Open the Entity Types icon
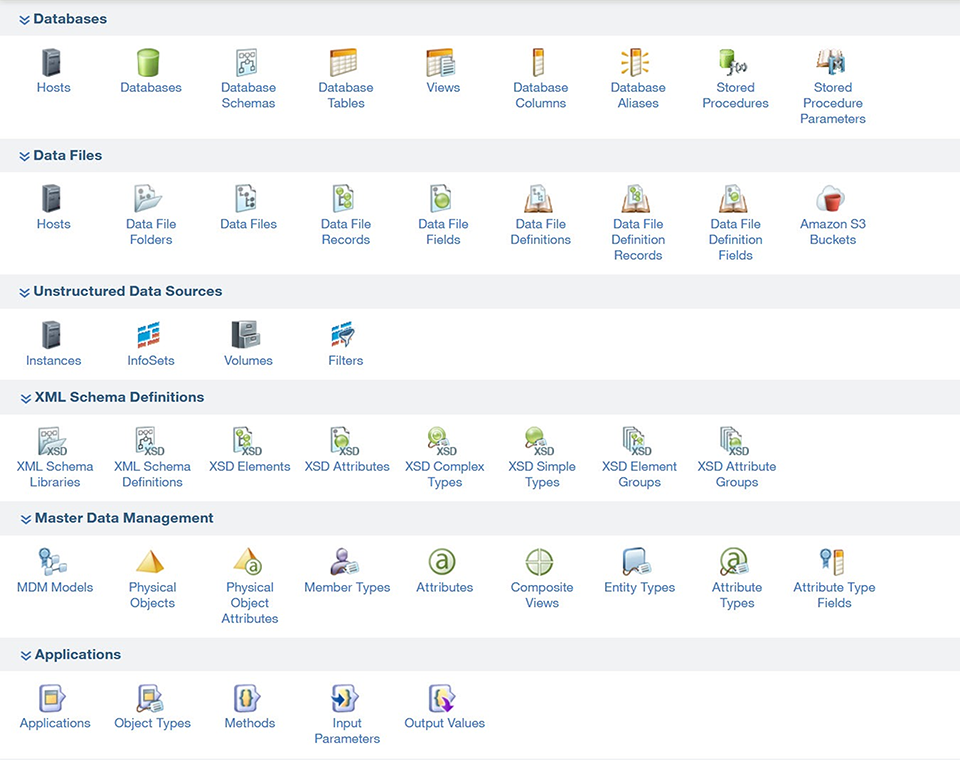Screen dimensions: 960x760 coord(637,562)
